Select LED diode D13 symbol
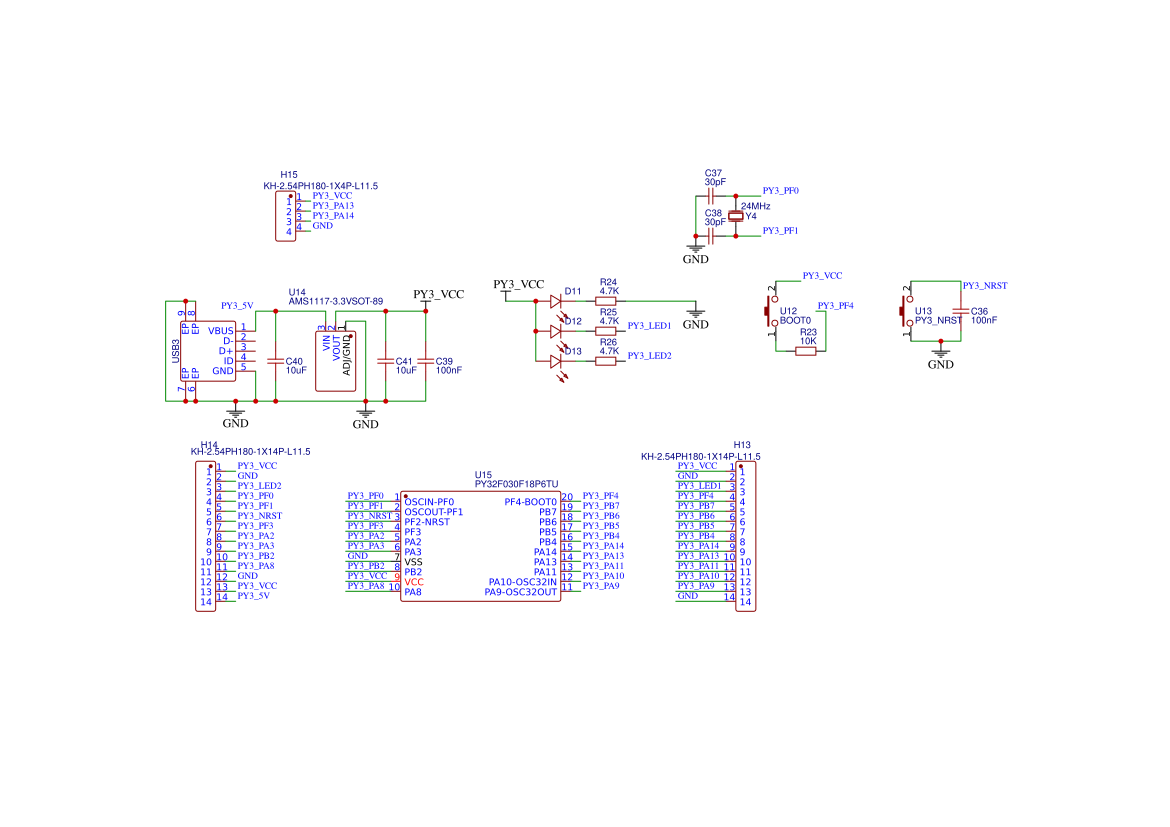The height and width of the screenshot is (827, 1170). click(555, 361)
